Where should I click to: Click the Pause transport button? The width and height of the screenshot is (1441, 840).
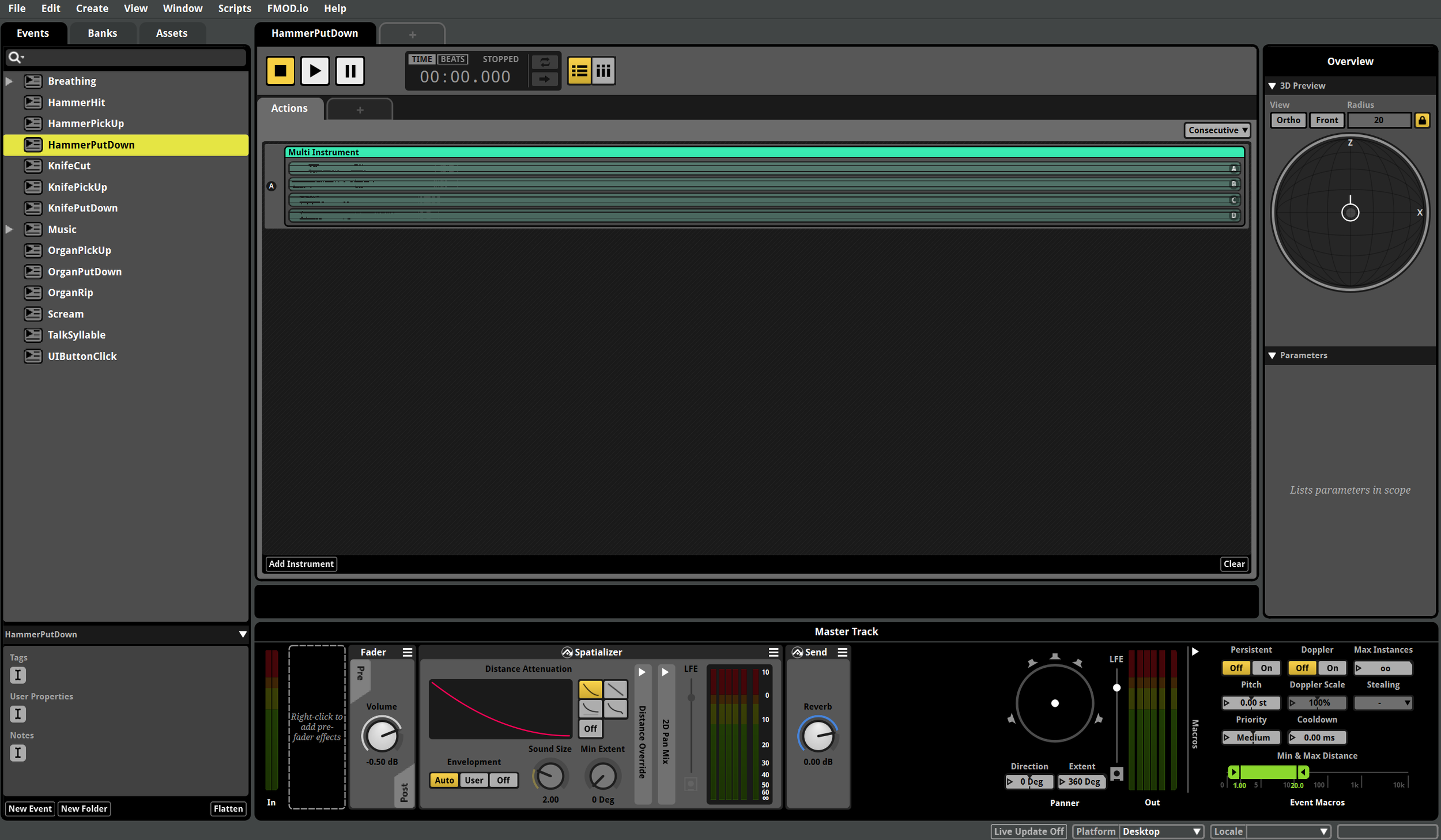[349, 71]
